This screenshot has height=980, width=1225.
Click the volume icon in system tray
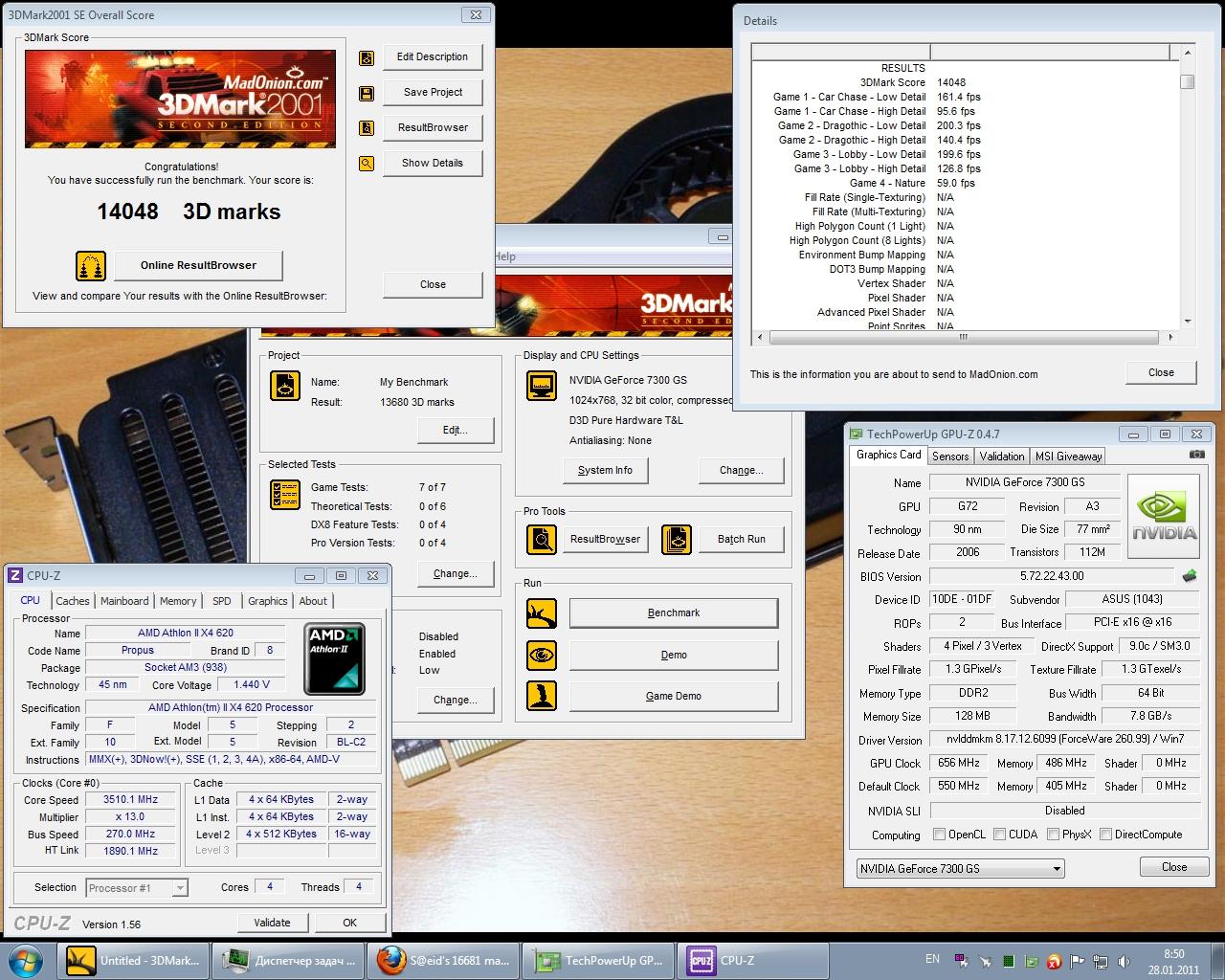[x=1125, y=961]
